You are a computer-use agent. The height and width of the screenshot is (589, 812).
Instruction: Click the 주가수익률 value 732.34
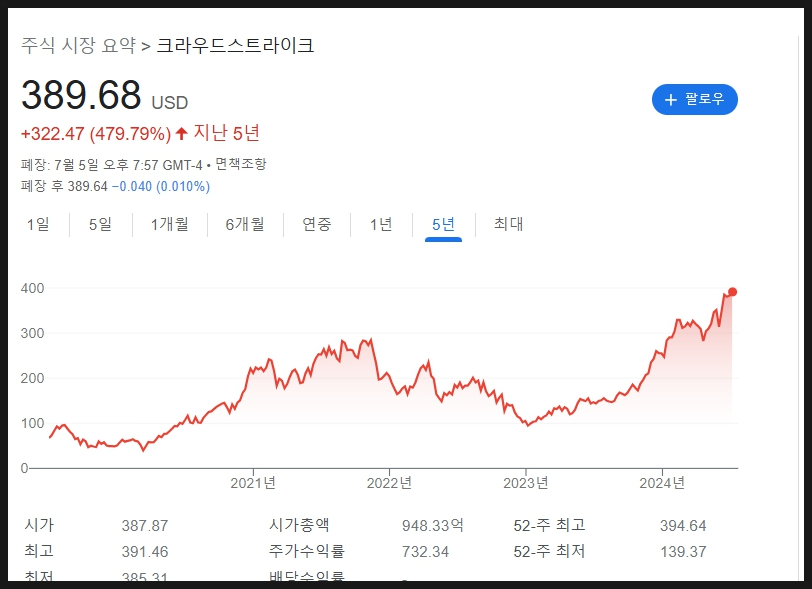click(x=425, y=552)
